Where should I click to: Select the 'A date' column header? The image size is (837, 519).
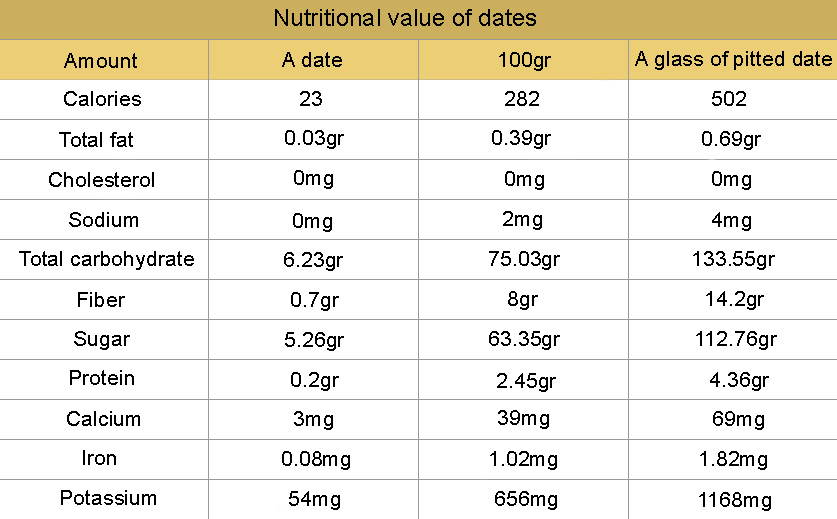coord(312,59)
